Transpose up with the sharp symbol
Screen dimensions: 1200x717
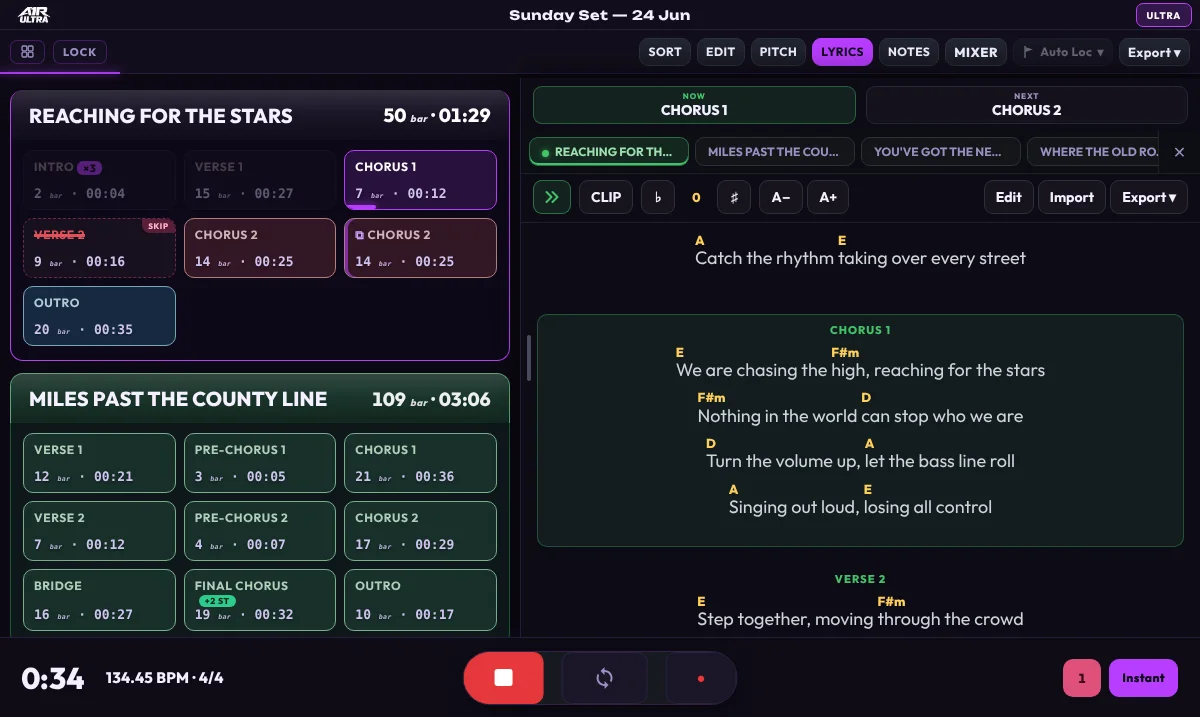pos(734,197)
